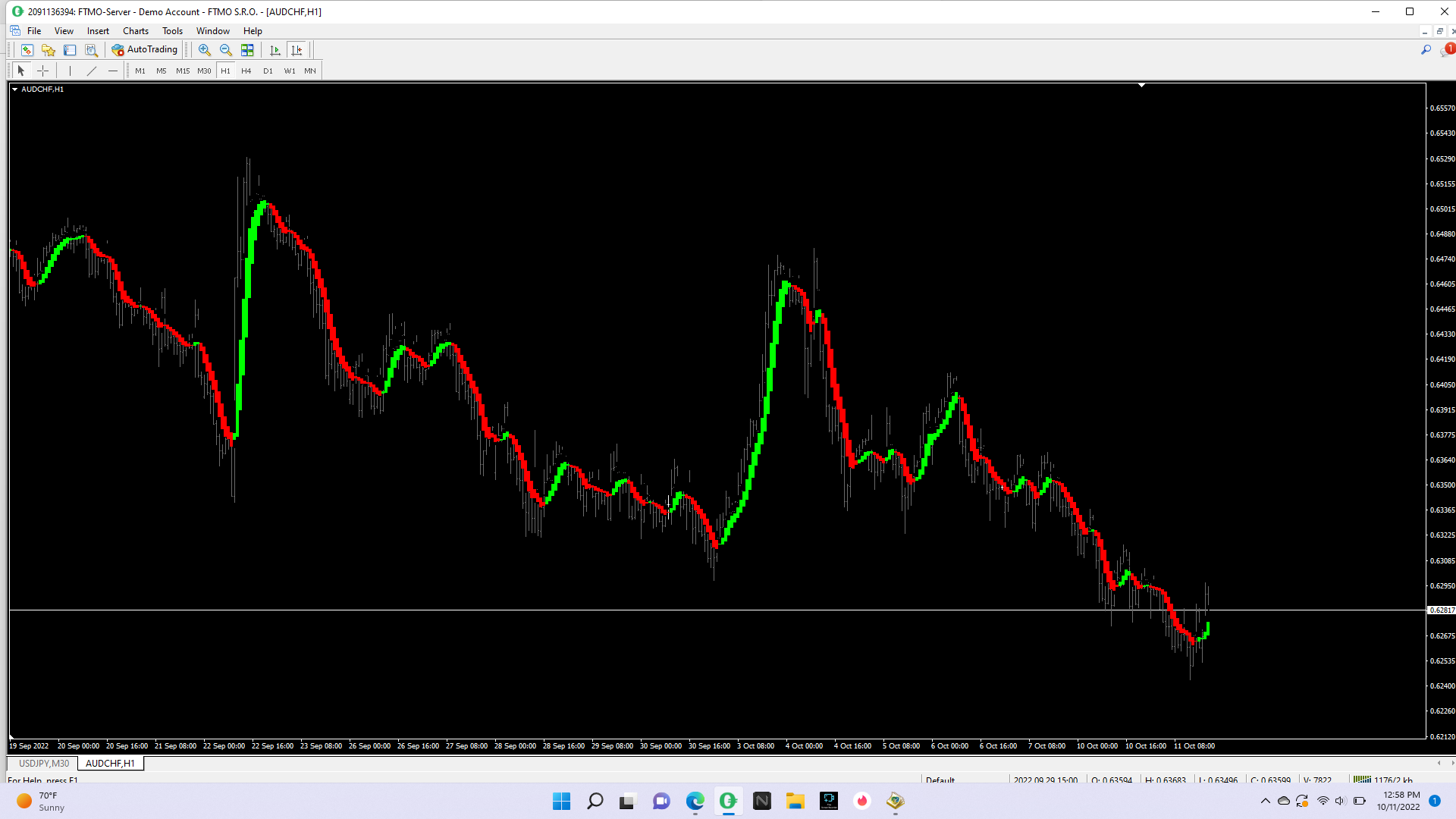Switch to the H4 timeframe
Screen dimensions: 1456x819
tap(246, 71)
